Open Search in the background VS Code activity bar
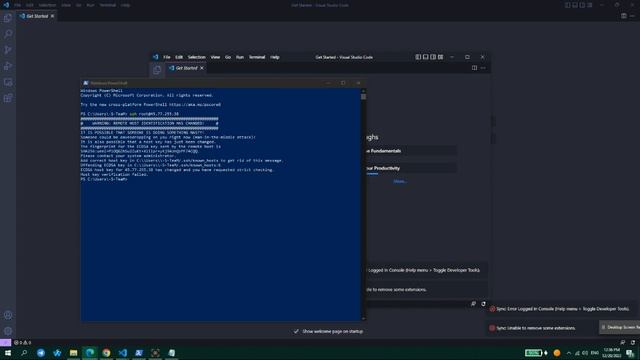 point(8,34)
